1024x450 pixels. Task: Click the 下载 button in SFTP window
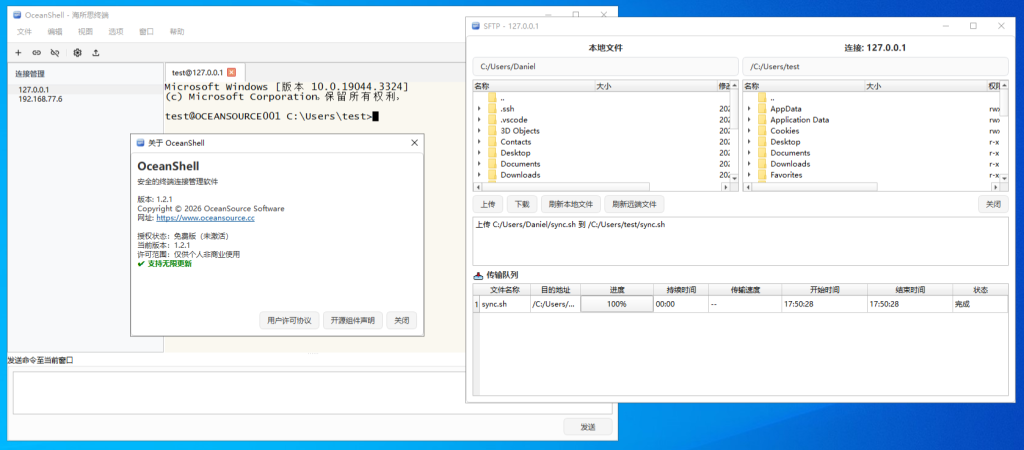click(522, 204)
